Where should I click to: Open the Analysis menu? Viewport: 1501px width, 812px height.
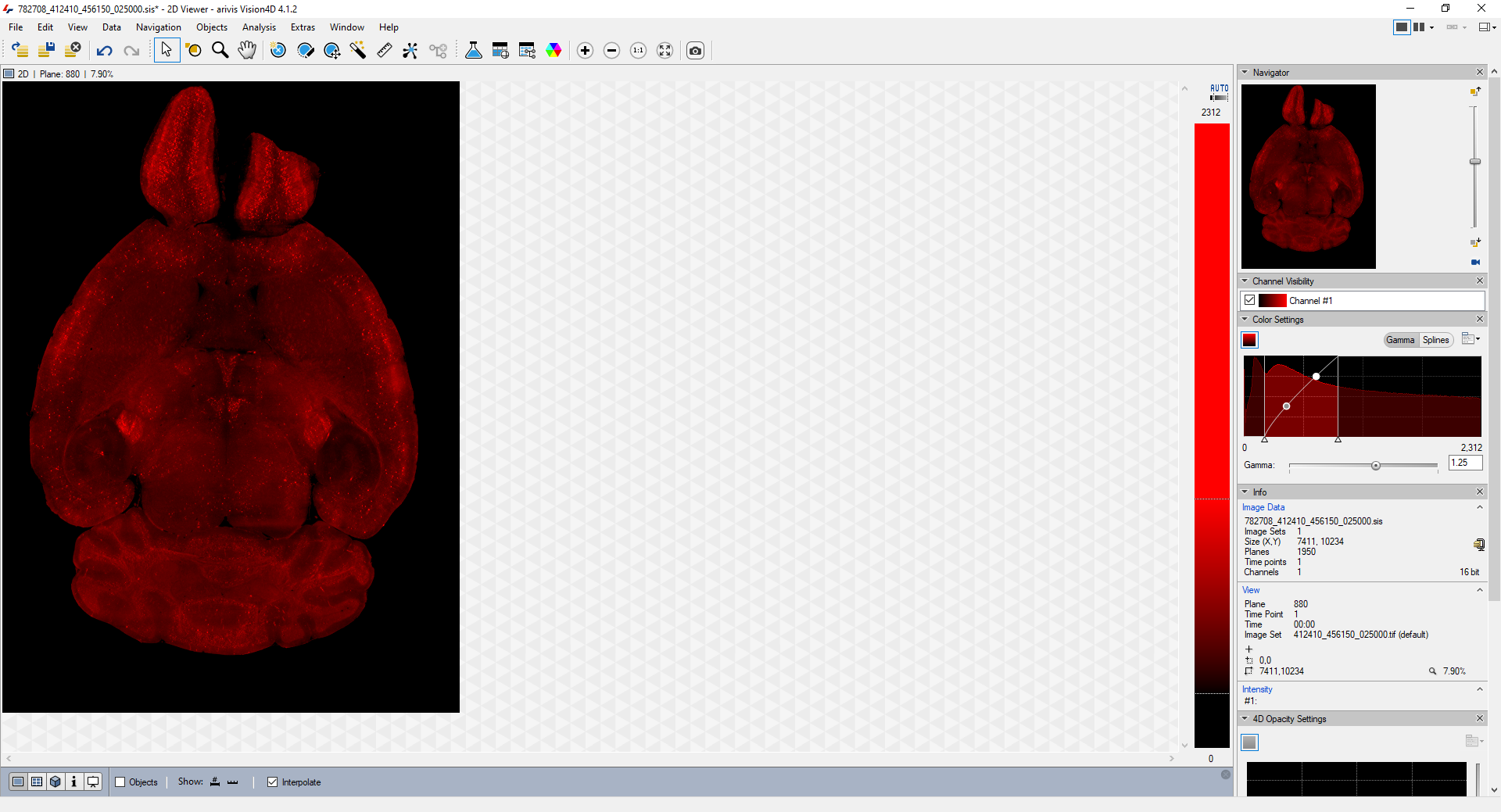pos(259,27)
